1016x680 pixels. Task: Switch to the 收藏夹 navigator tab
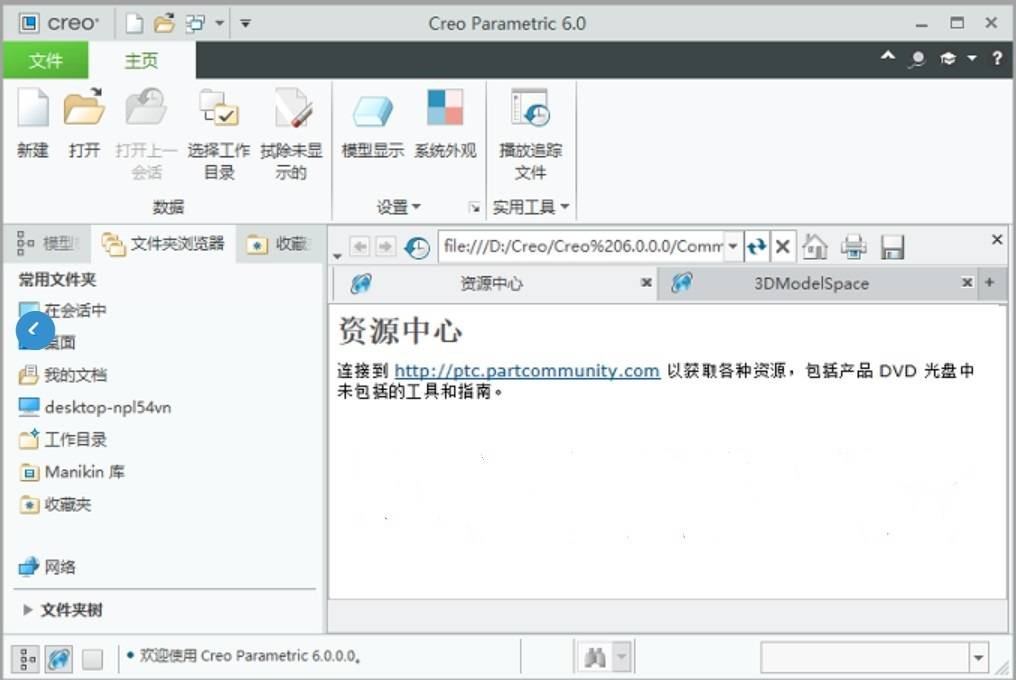pos(279,244)
